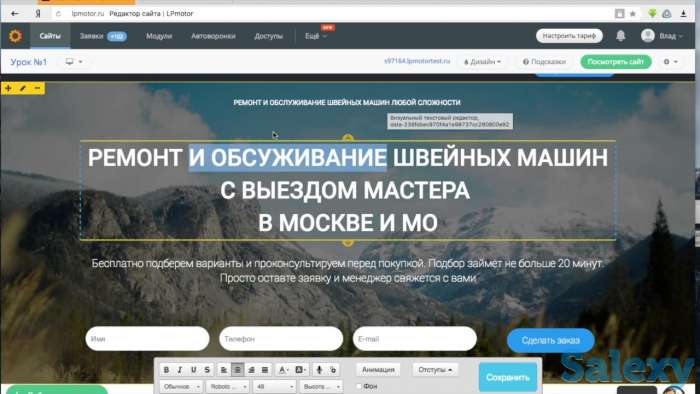
Task: Toggle bold formatting in text toolbar
Action: (x=167, y=369)
